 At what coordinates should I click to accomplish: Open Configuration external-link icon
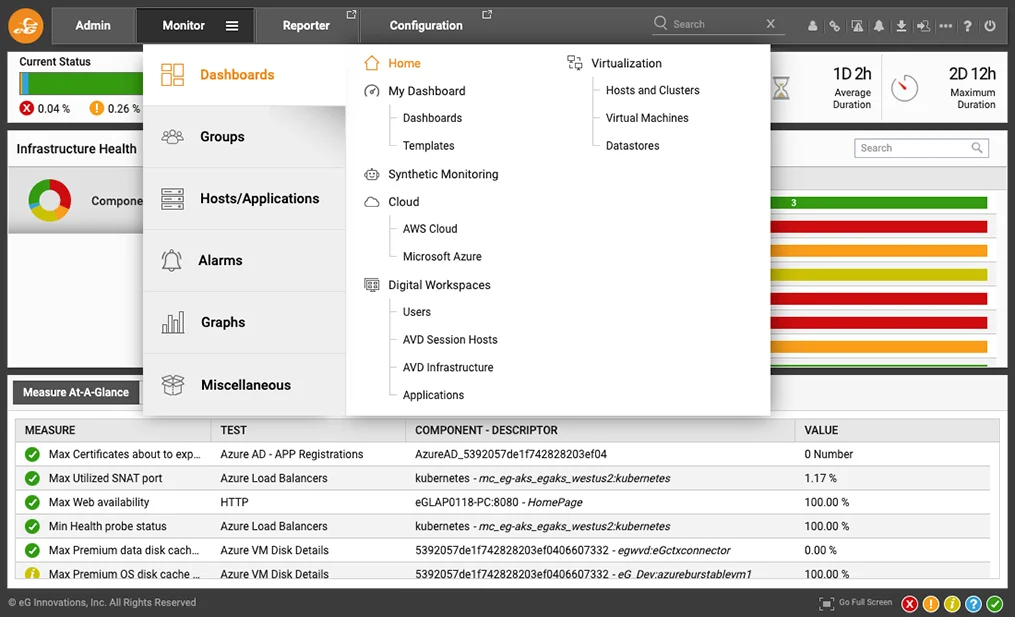point(487,14)
